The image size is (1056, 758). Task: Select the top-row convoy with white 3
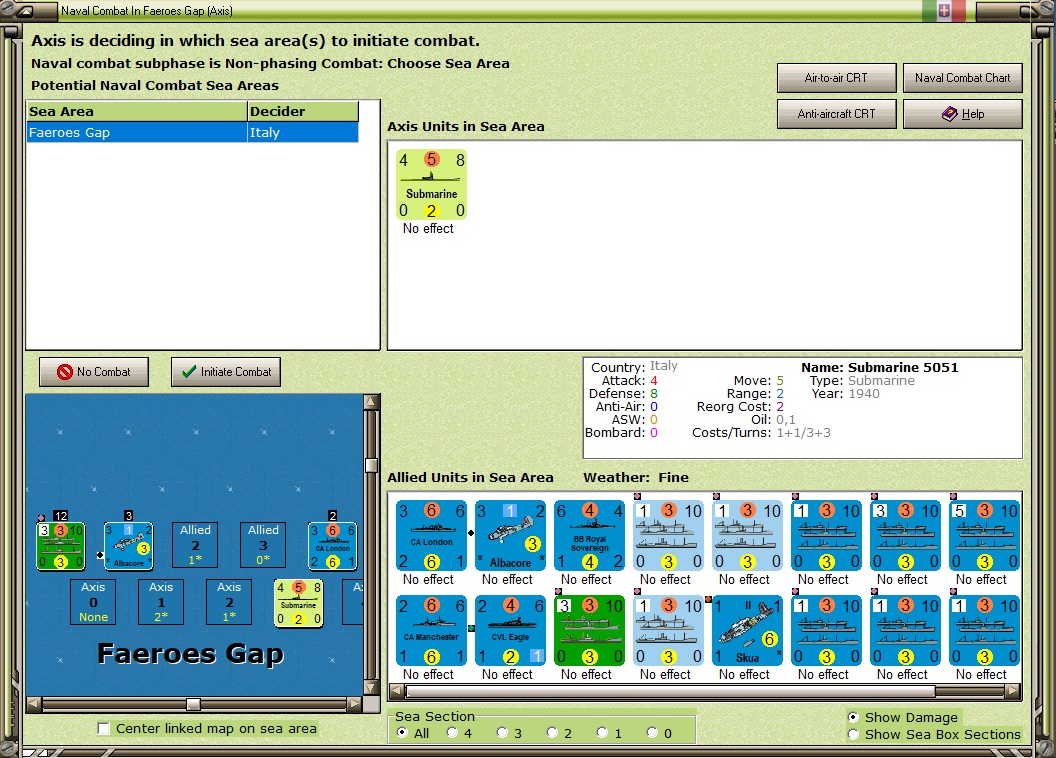coord(905,535)
